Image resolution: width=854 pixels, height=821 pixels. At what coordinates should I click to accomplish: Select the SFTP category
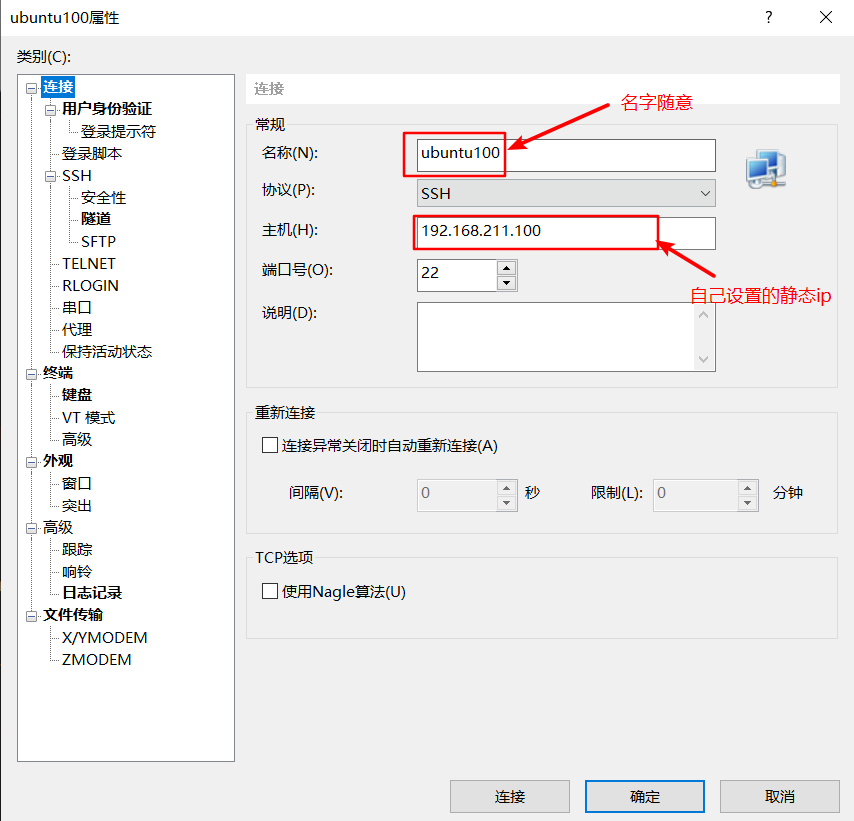point(99,241)
